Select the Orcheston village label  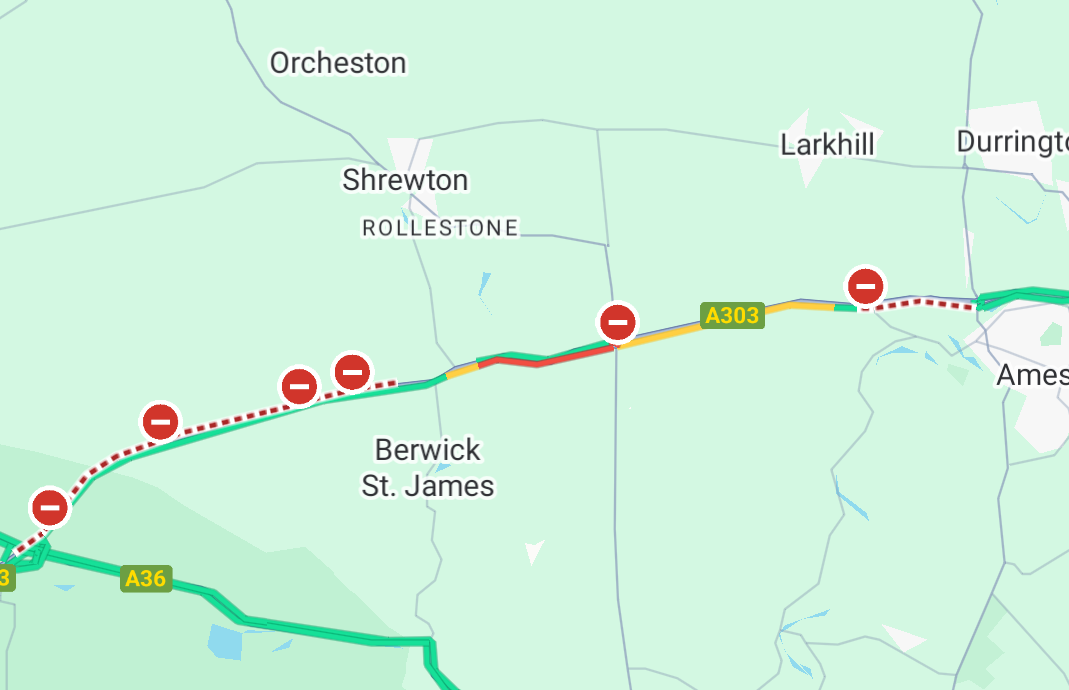coord(338,63)
